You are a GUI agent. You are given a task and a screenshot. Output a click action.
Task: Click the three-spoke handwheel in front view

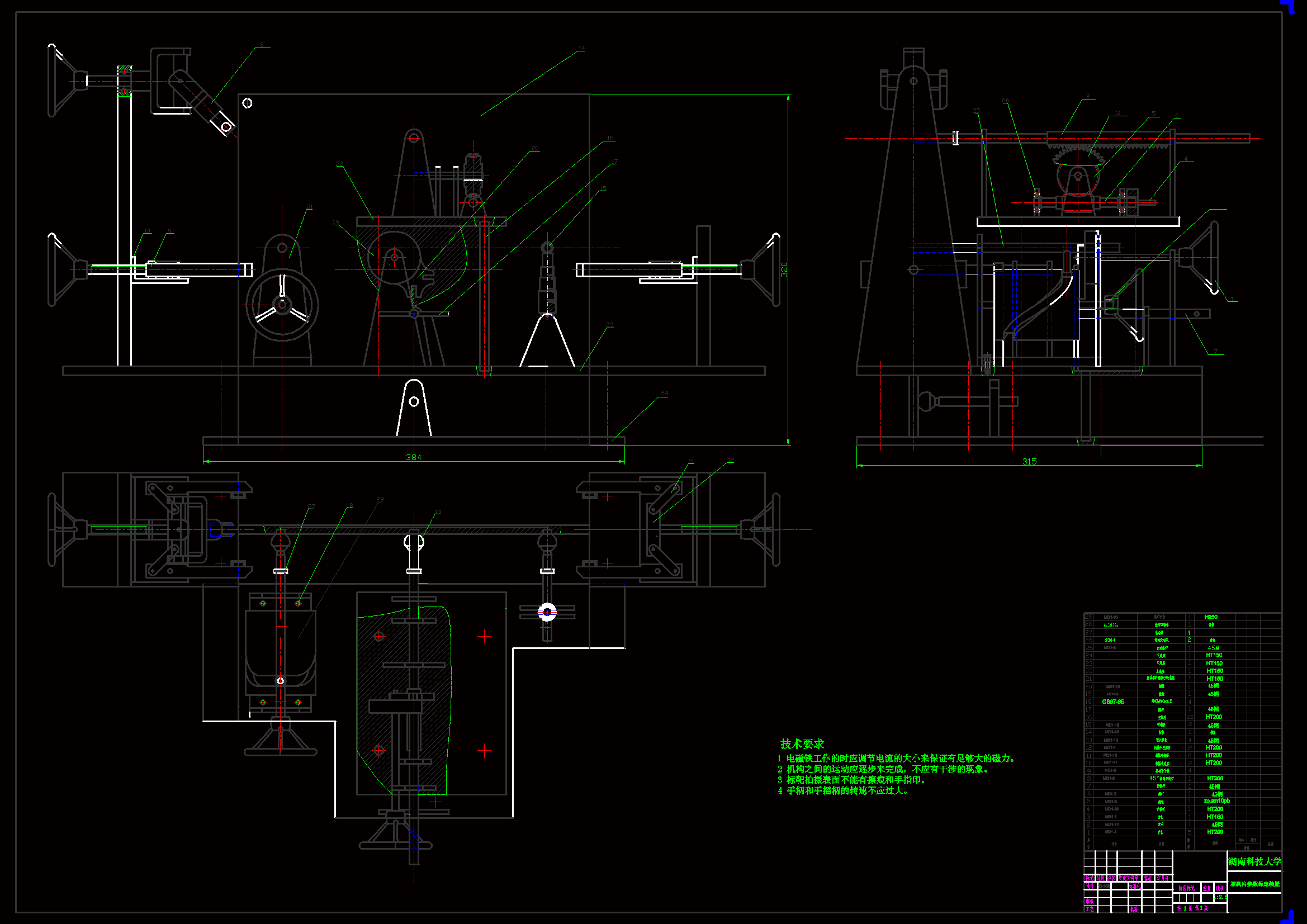pyautogui.click(x=282, y=306)
